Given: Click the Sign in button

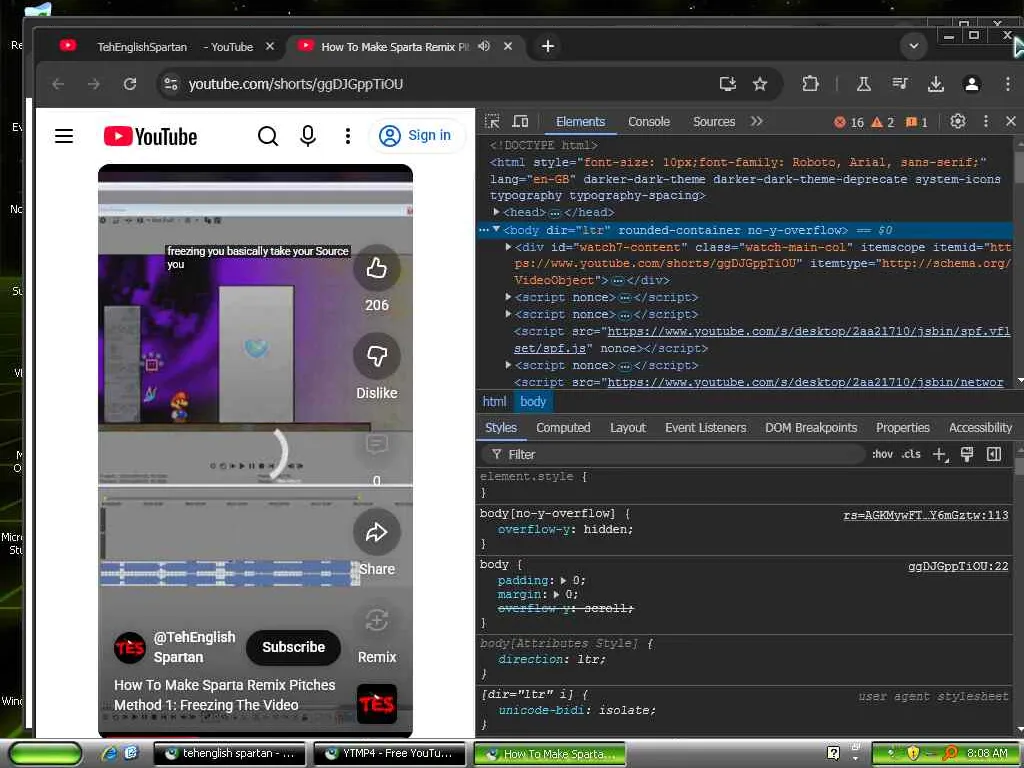Looking at the screenshot, I should click(x=417, y=135).
